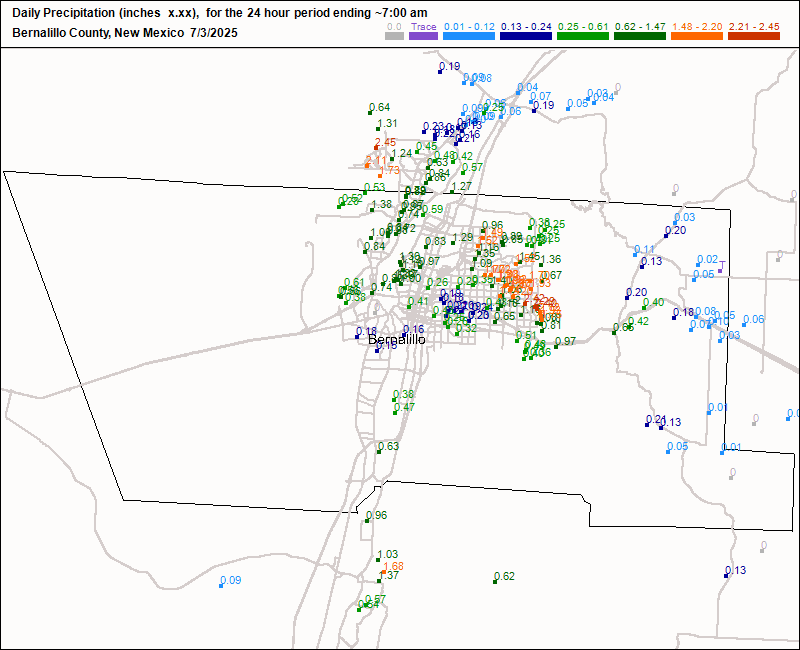
Task: Click the dark blue 0.13 - 0.24 swatch
Action: click(526, 36)
